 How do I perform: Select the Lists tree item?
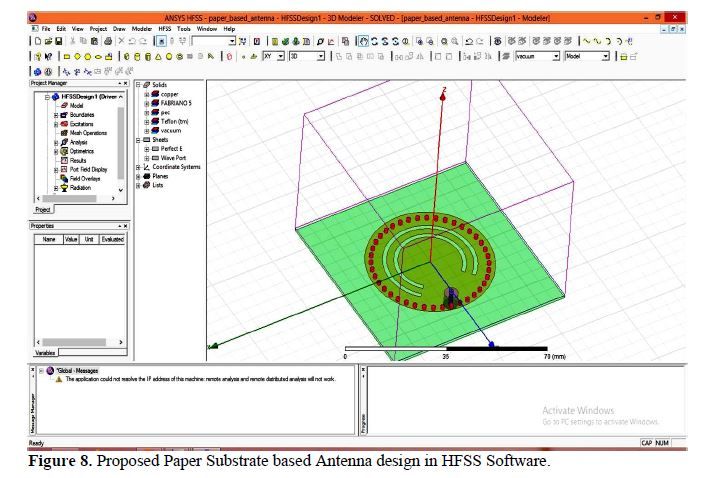point(158,185)
